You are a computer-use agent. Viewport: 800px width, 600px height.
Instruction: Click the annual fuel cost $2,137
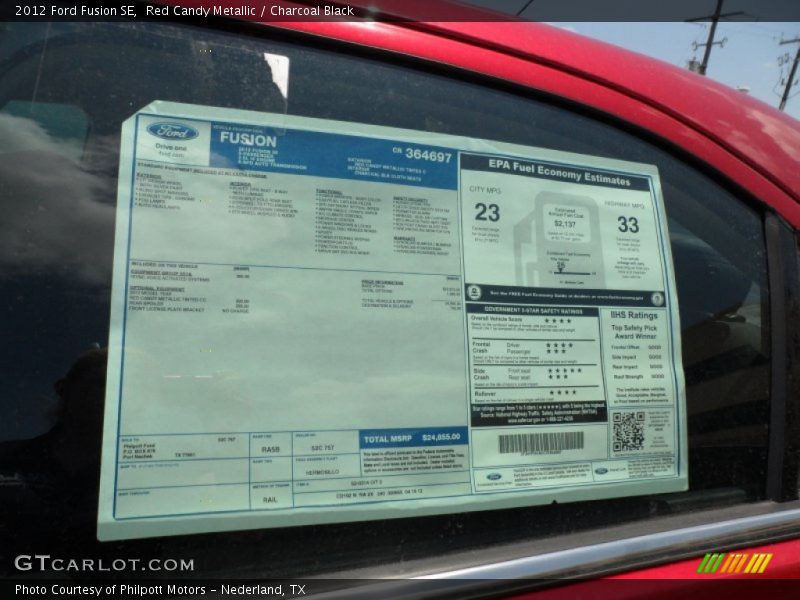[x=565, y=224]
